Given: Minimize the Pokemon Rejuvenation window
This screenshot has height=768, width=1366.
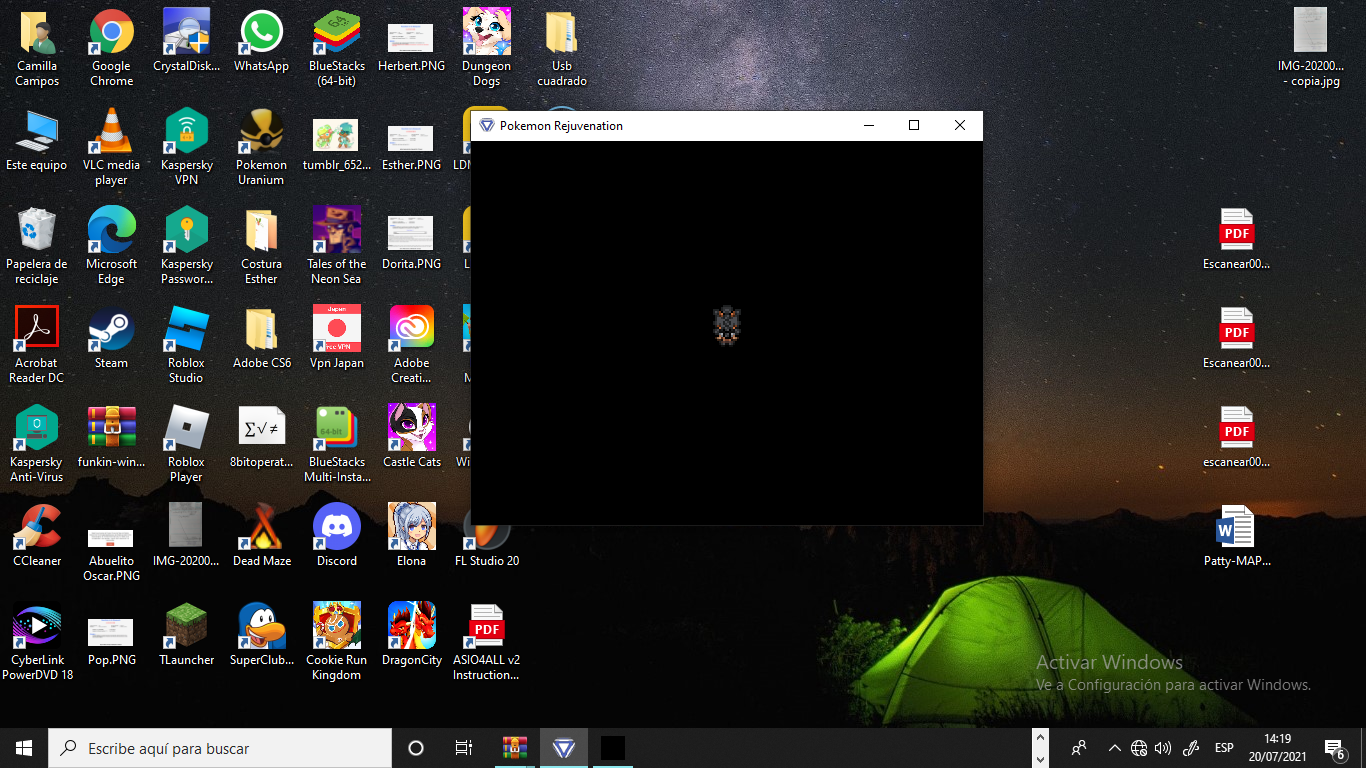Looking at the screenshot, I should click(x=868, y=125).
